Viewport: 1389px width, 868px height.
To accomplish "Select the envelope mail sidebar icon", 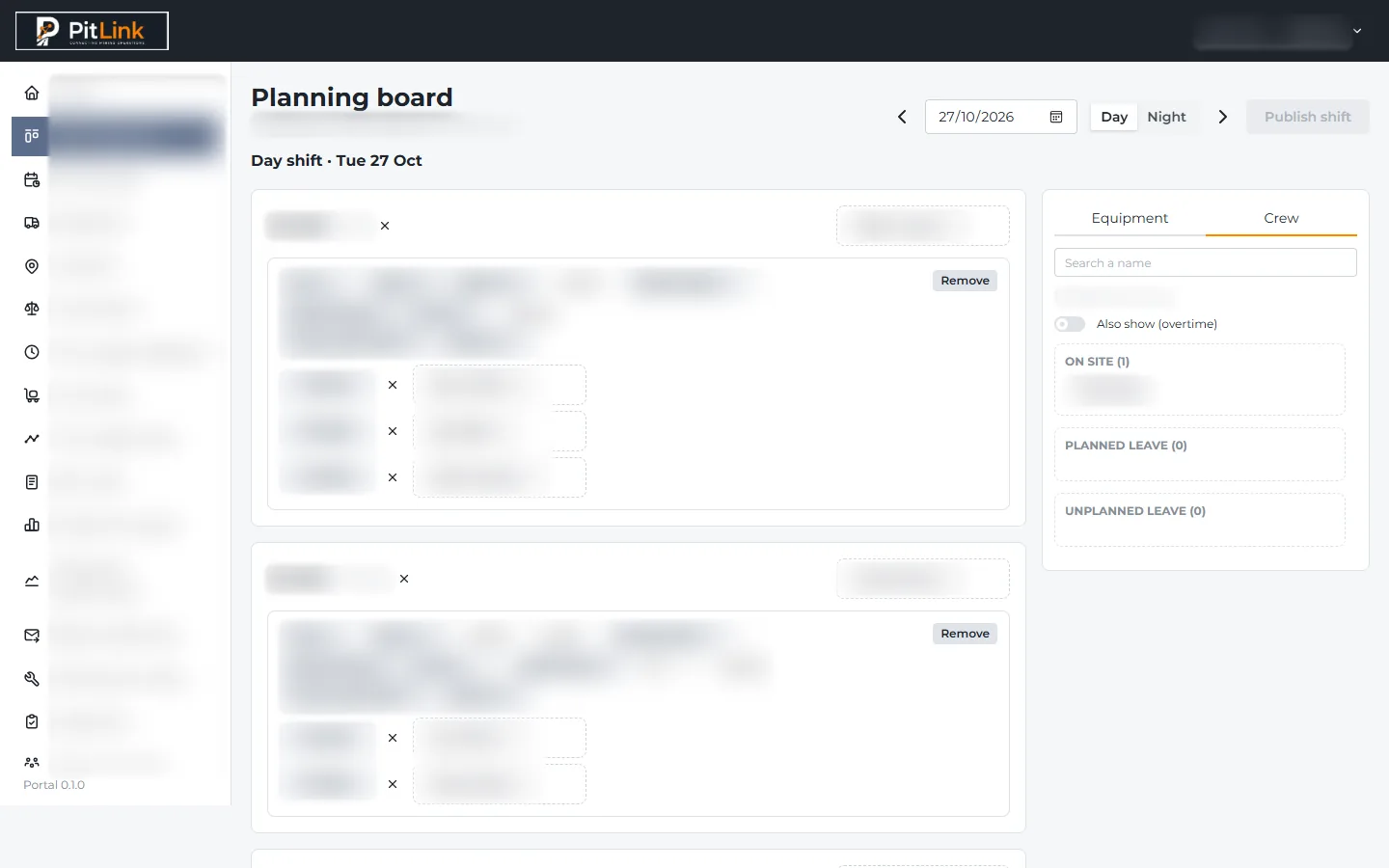I will point(32,636).
